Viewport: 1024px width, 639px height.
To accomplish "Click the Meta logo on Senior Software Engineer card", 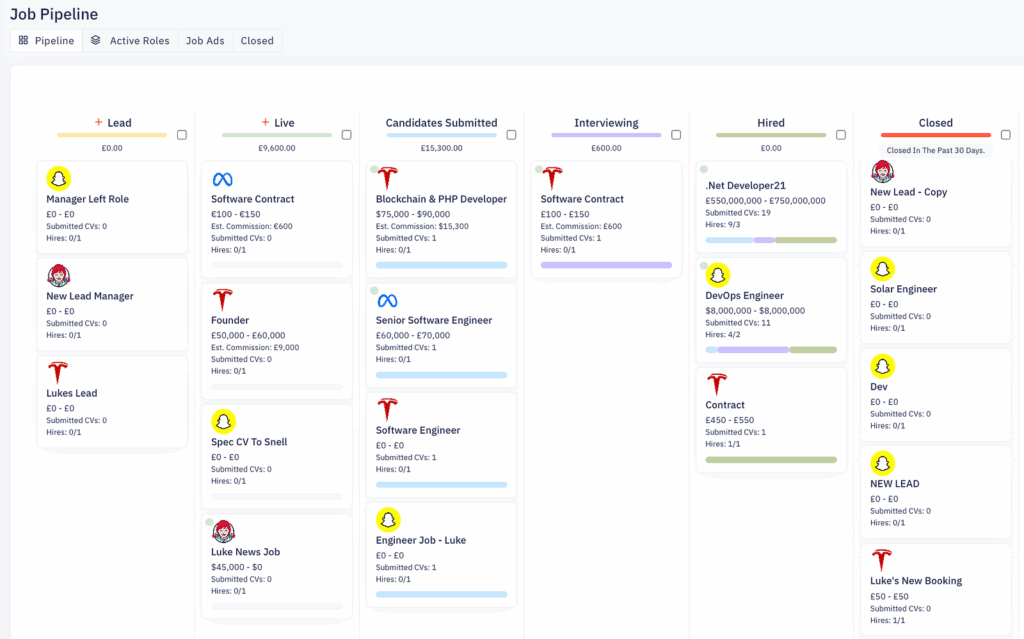I will click(x=387, y=300).
